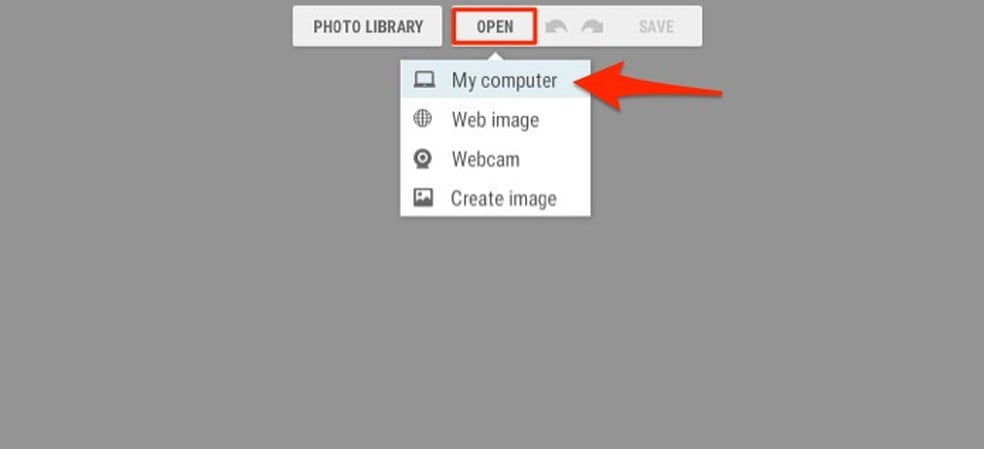
Task: Click the greyed-out SAVE button
Action: (x=656, y=26)
